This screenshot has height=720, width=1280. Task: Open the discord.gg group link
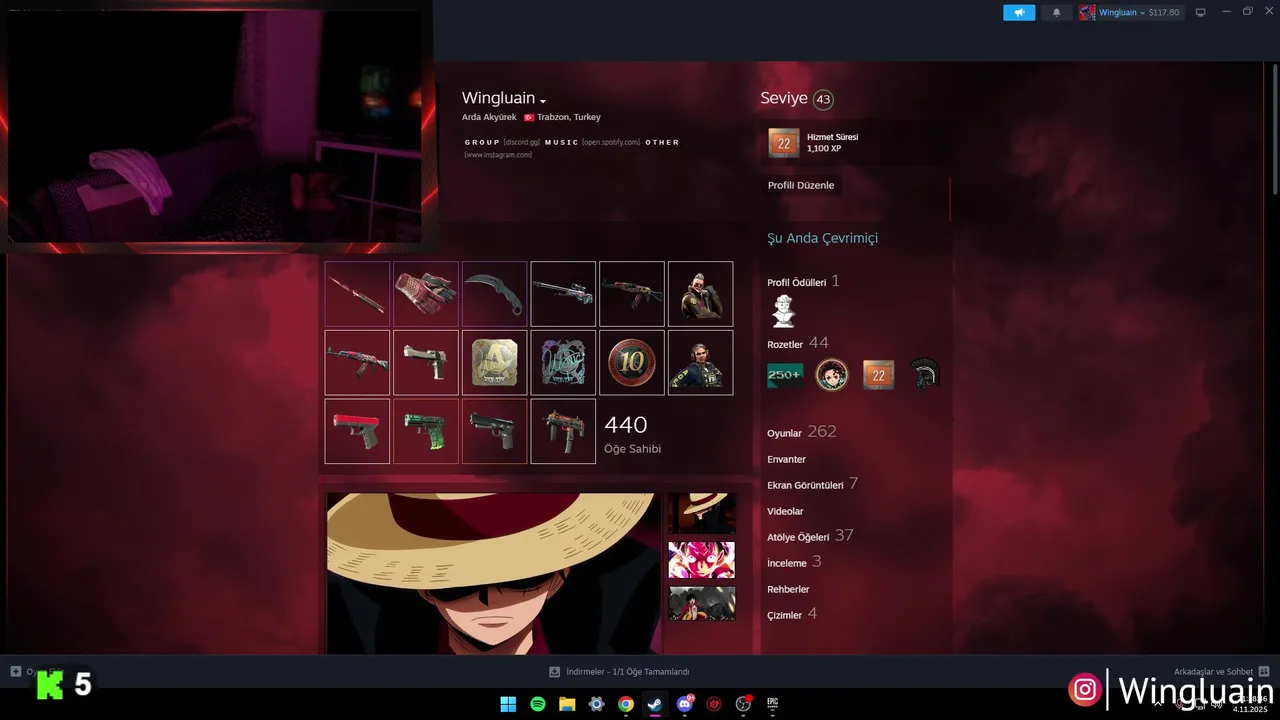pos(521,142)
